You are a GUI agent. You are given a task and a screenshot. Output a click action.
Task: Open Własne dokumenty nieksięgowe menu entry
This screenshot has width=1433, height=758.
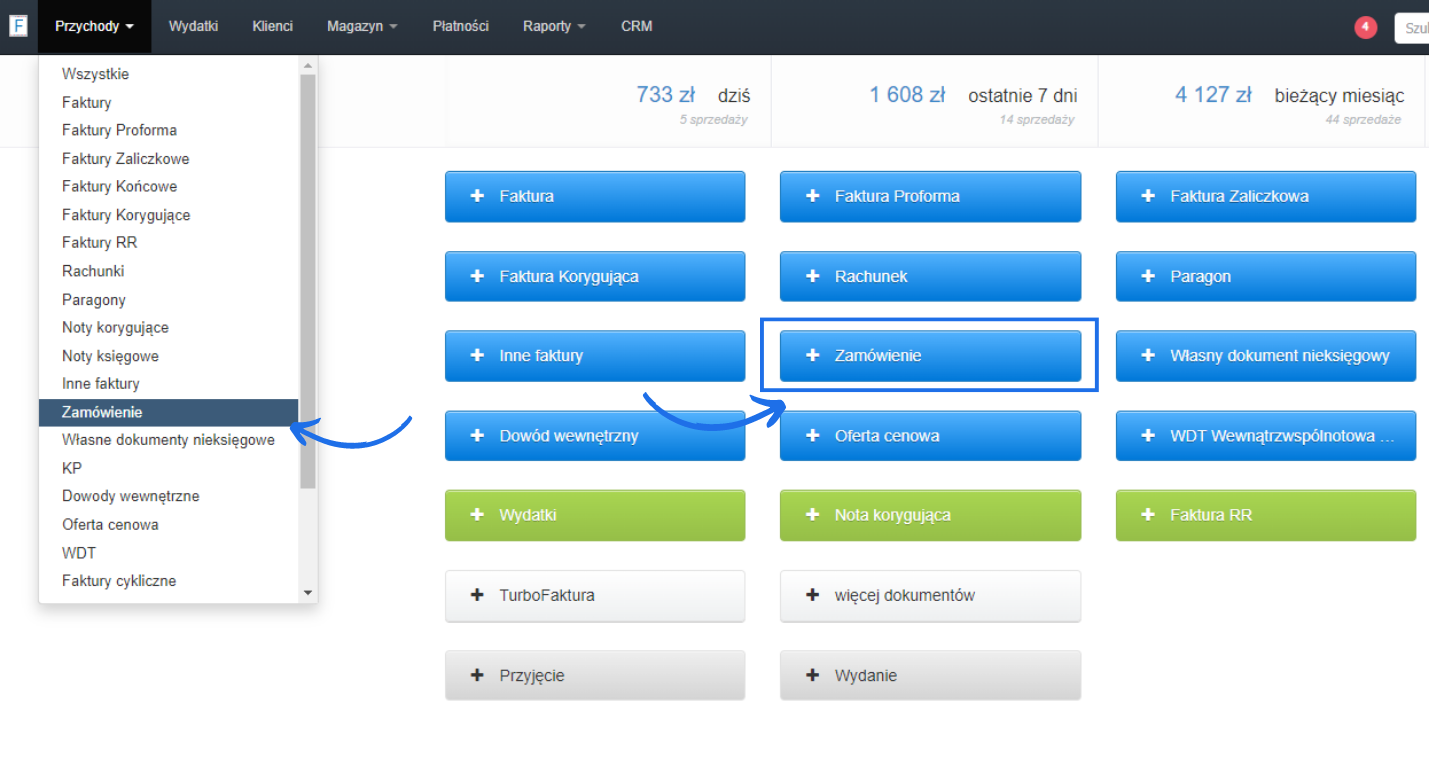click(x=169, y=440)
